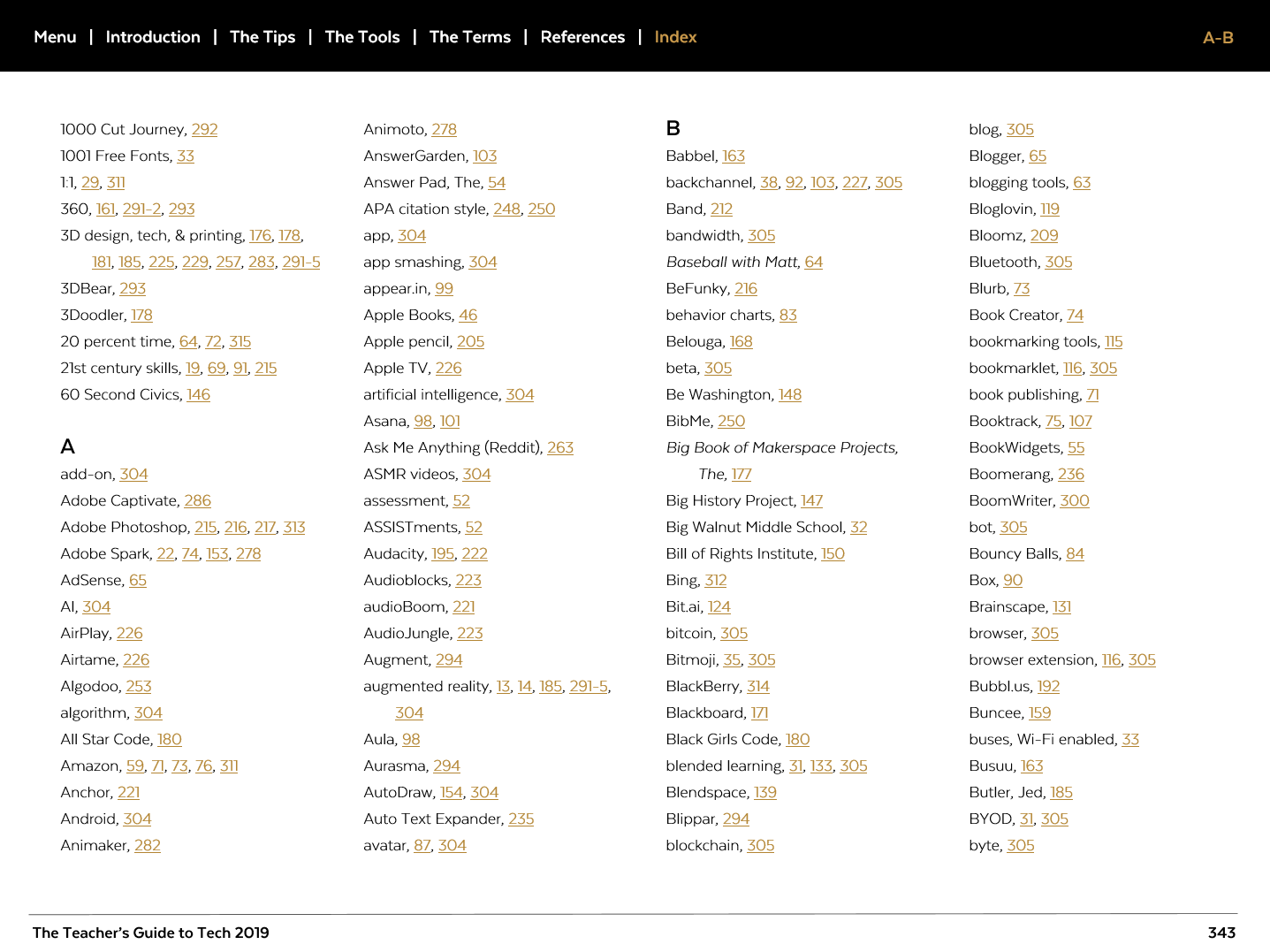Open page 55 for BookWidgets
The width and height of the screenshot is (1270, 952).
[x=1076, y=447]
